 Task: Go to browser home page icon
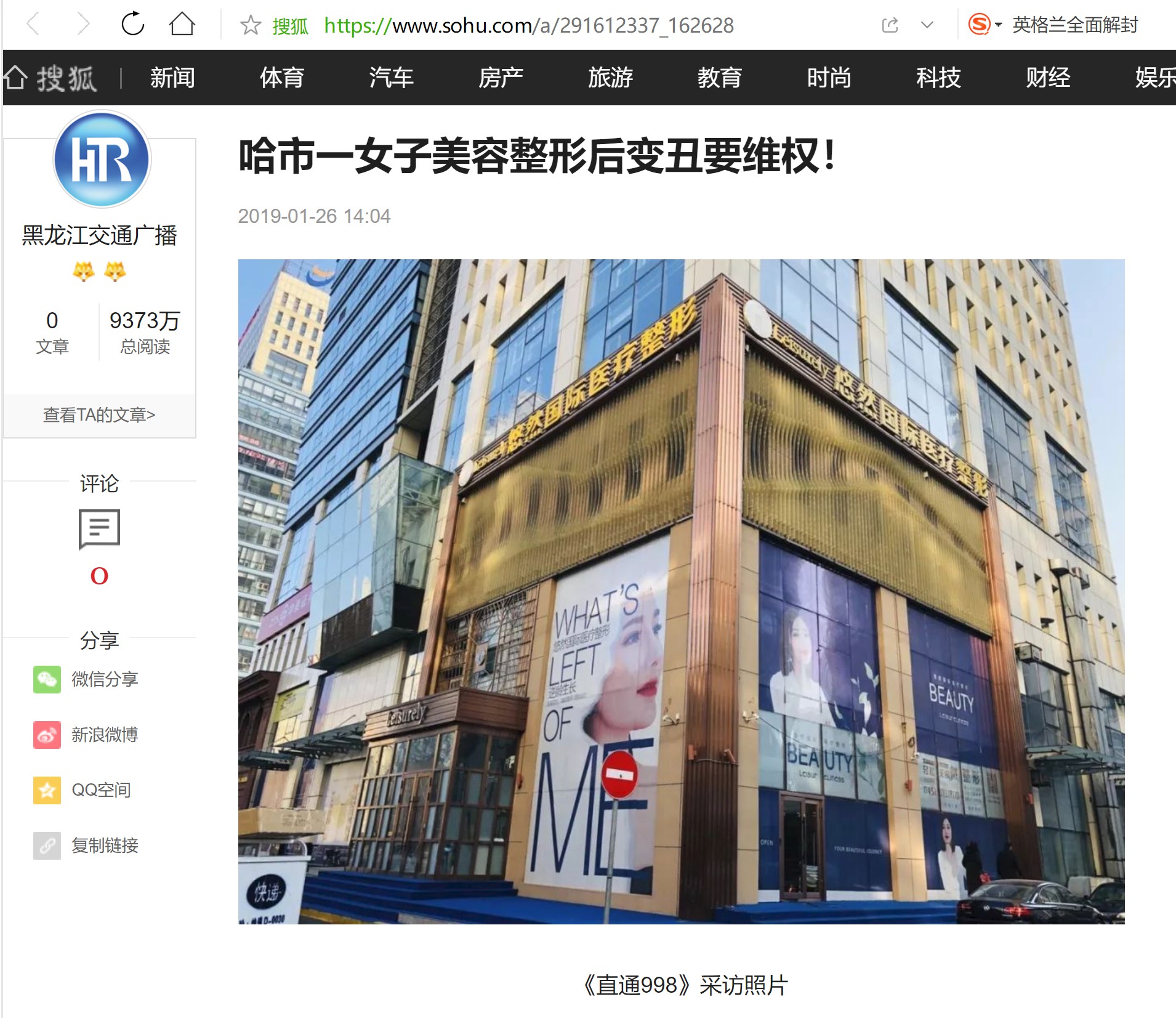tap(182, 24)
